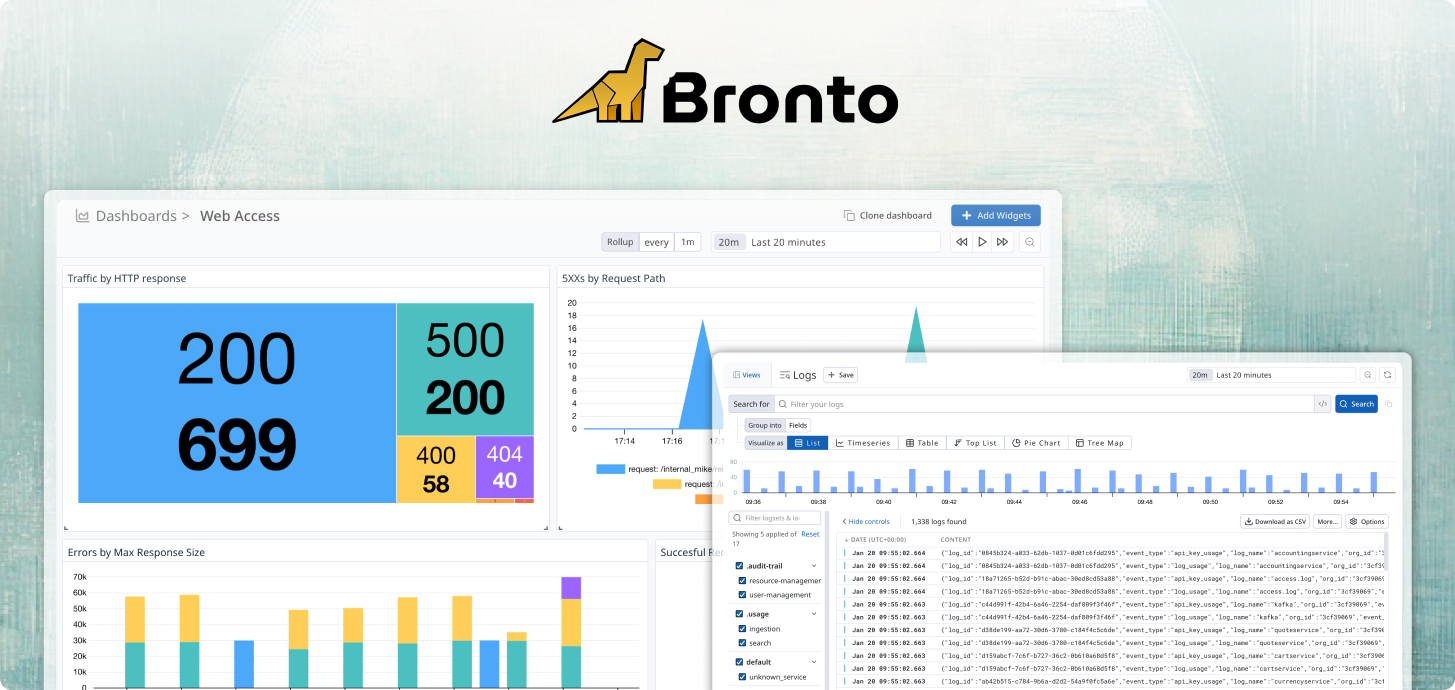Open the dashboard 'Last 20 minutes' time picker

pos(826,242)
